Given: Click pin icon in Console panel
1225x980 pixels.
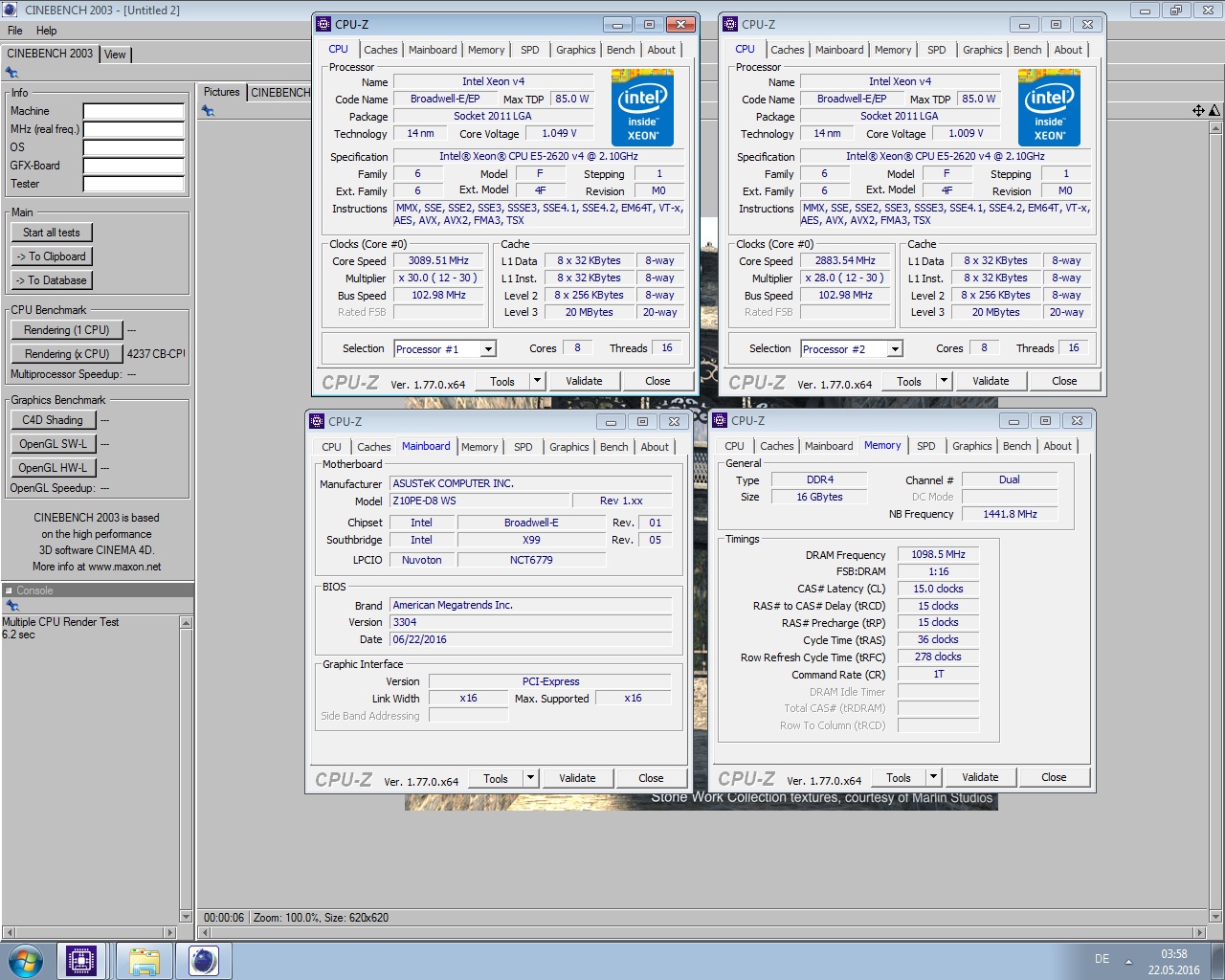Looking at the screenshot, I should click(11, 606).
